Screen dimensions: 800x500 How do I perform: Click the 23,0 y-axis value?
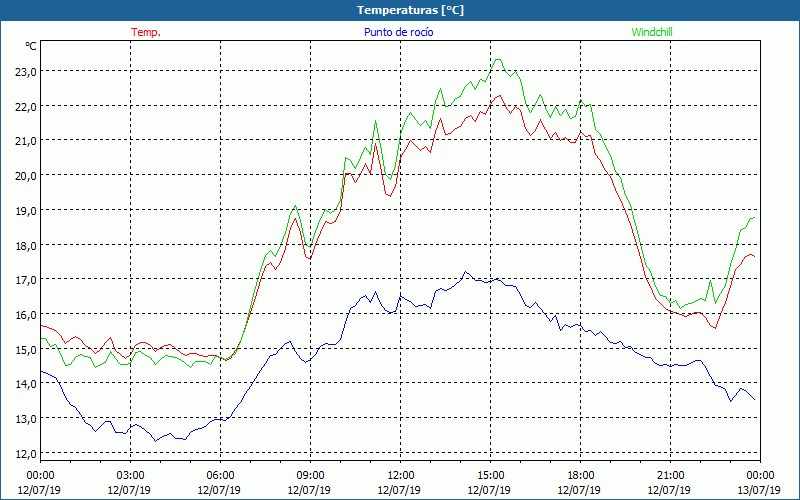[25, 72]
